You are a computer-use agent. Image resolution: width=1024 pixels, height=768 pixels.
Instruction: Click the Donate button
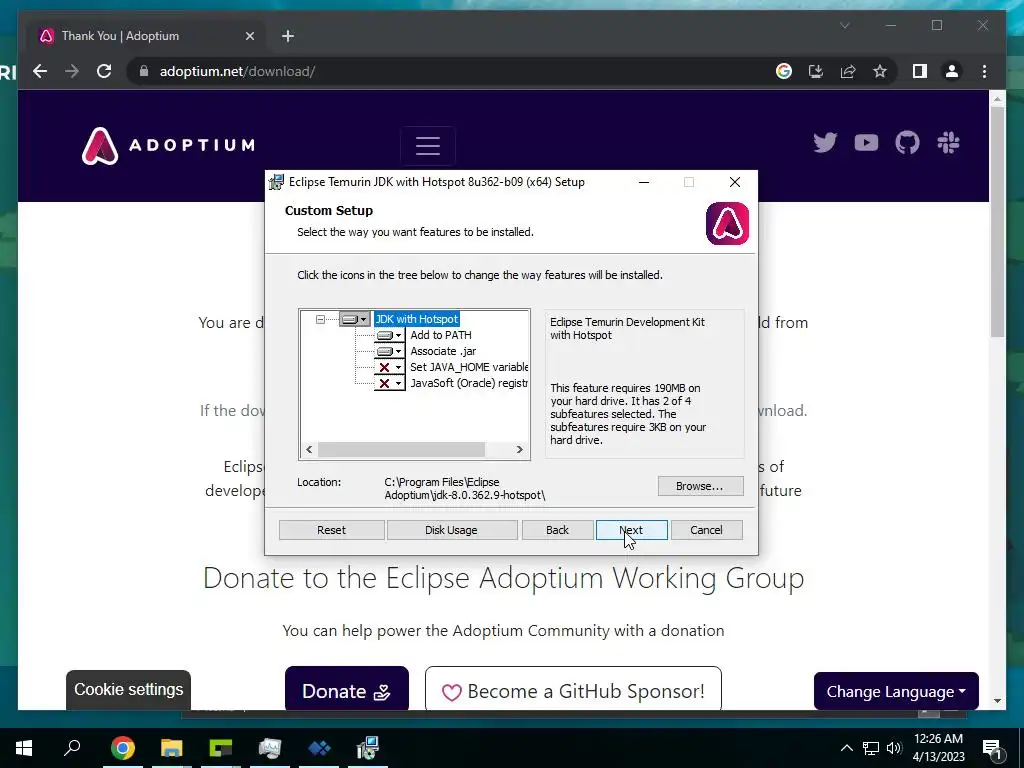(347, 690)
